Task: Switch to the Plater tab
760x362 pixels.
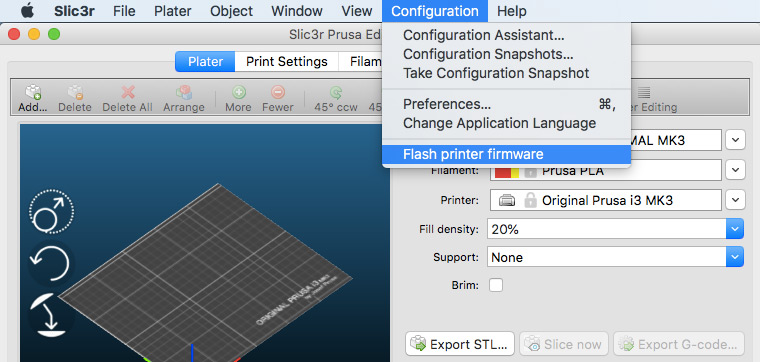Action: pos(205,62)
